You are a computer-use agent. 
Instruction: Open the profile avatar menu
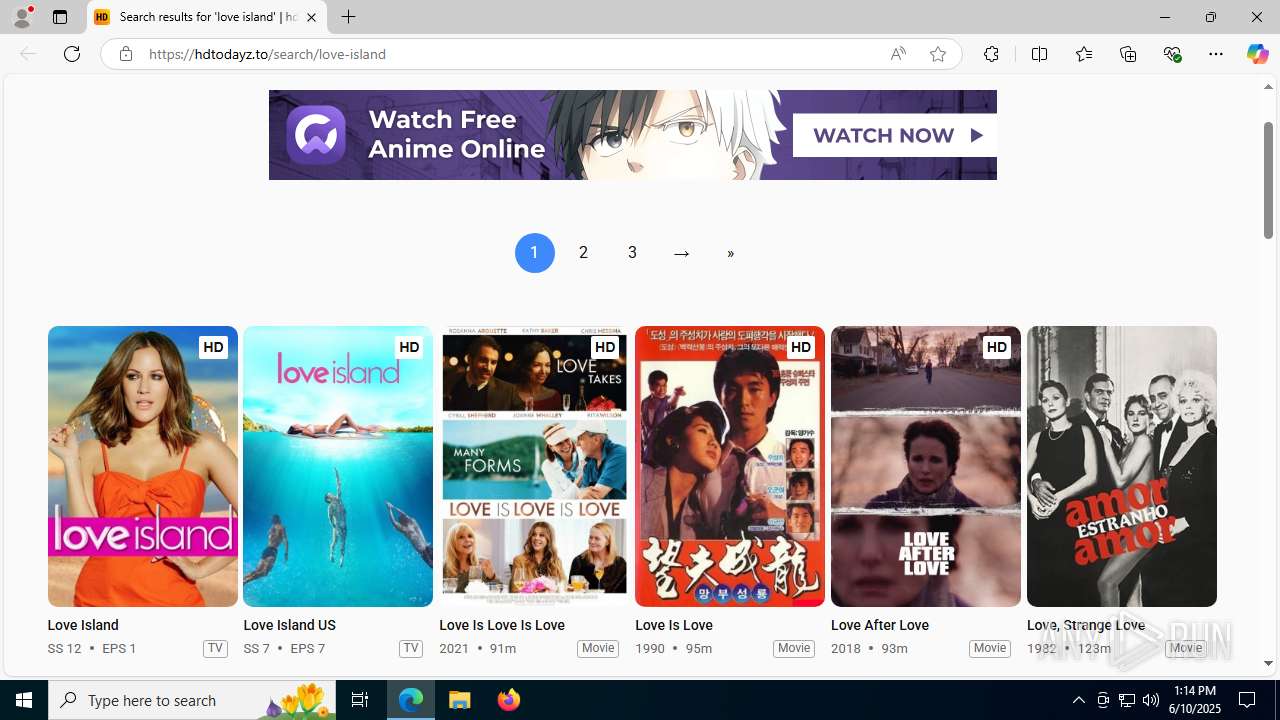22,17
